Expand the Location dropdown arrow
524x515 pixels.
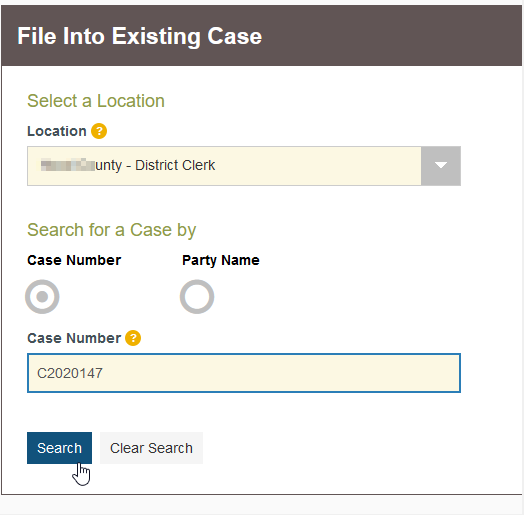(x=441, y=166)
